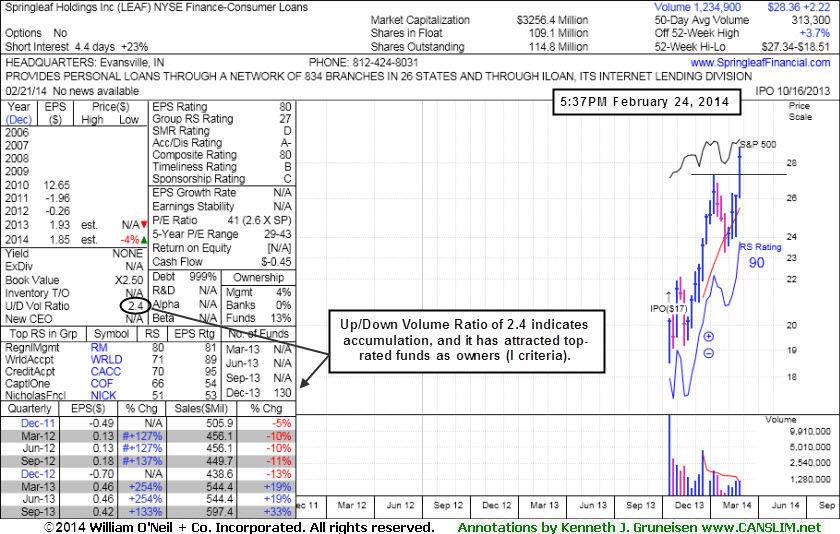Click the EPS Rating row value 80
This screenshot has height=534, width=840.
285,107
